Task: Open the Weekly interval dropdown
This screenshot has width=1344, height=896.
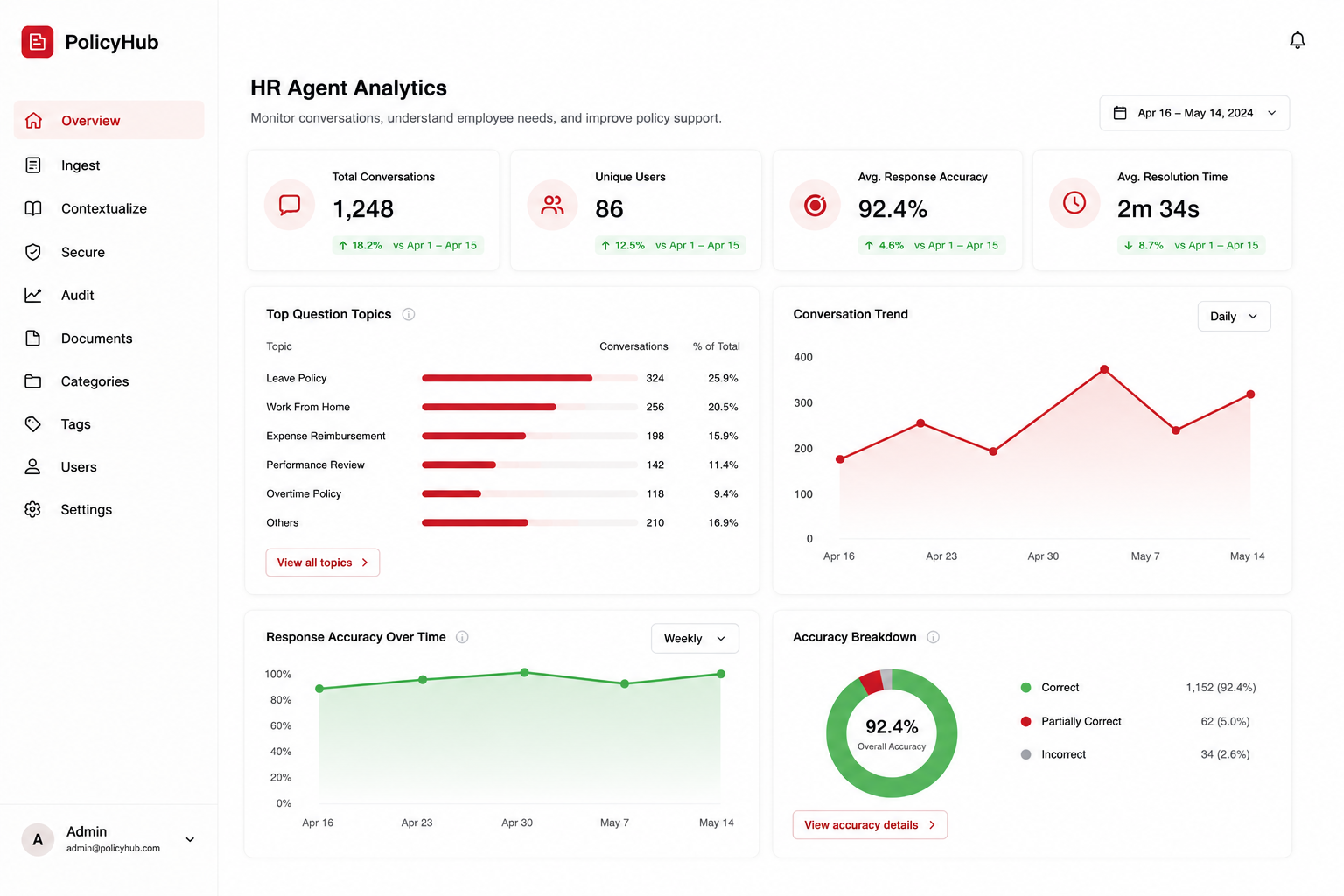Action: coord(695,638)
